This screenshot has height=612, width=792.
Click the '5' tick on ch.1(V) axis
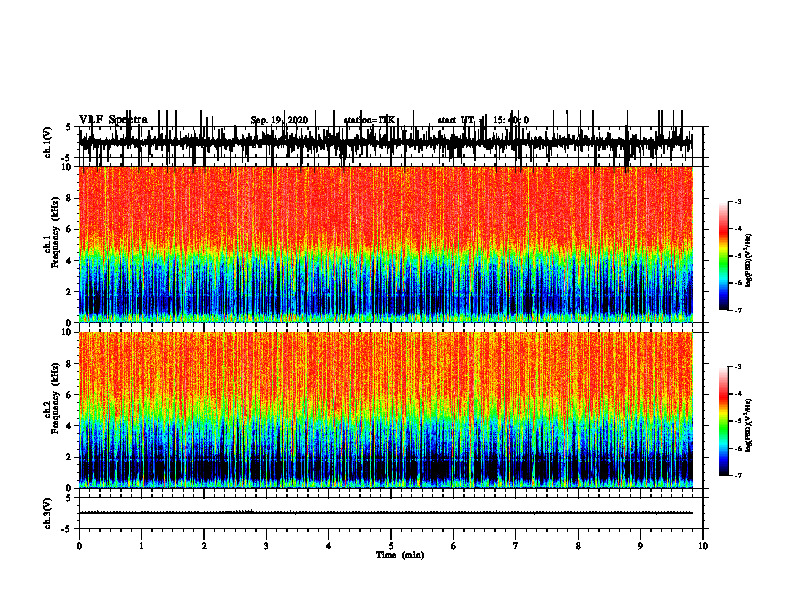(68, 127)
